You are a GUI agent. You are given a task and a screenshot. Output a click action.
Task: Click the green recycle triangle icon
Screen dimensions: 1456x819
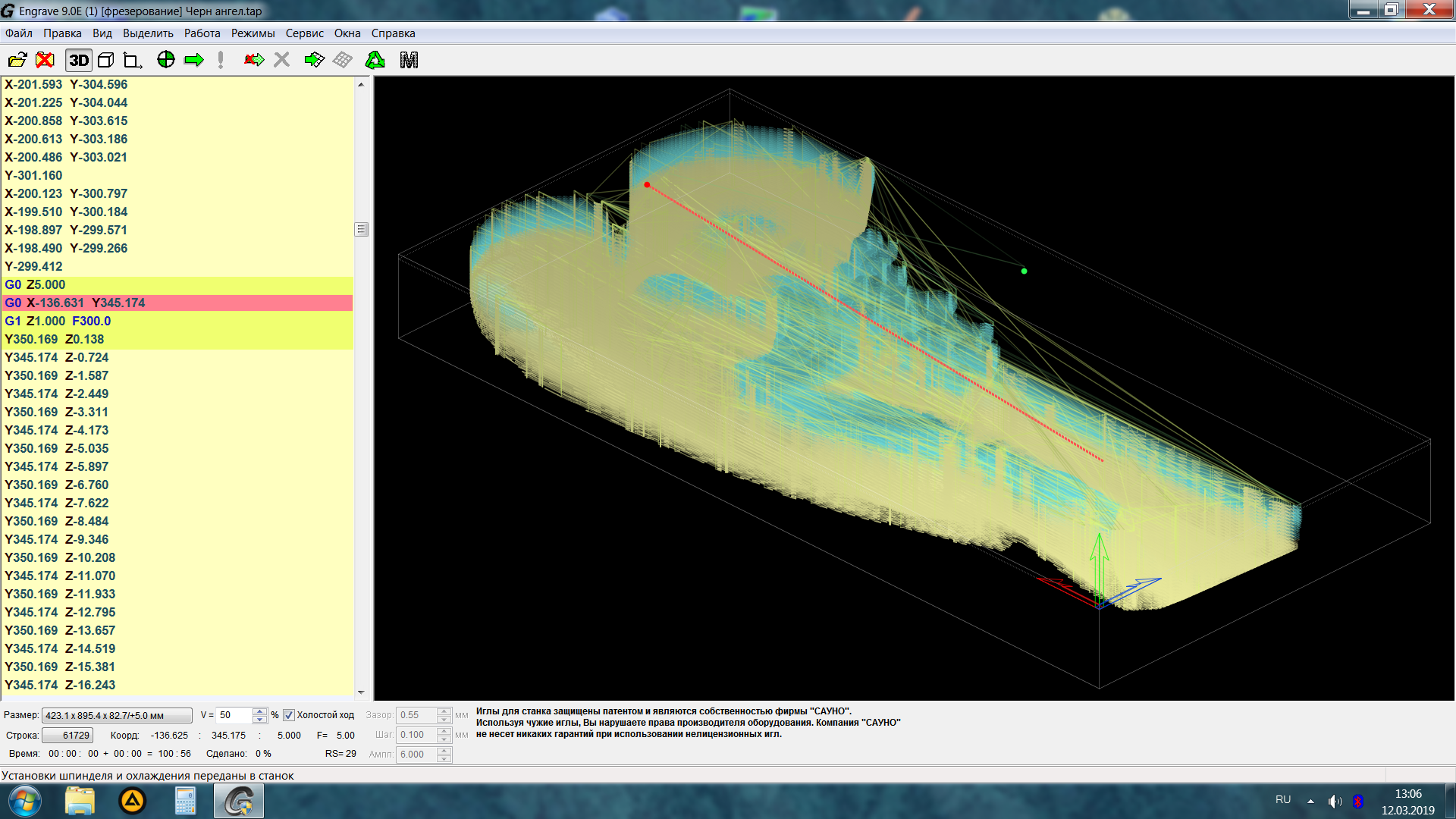click(x=375, y=60)
